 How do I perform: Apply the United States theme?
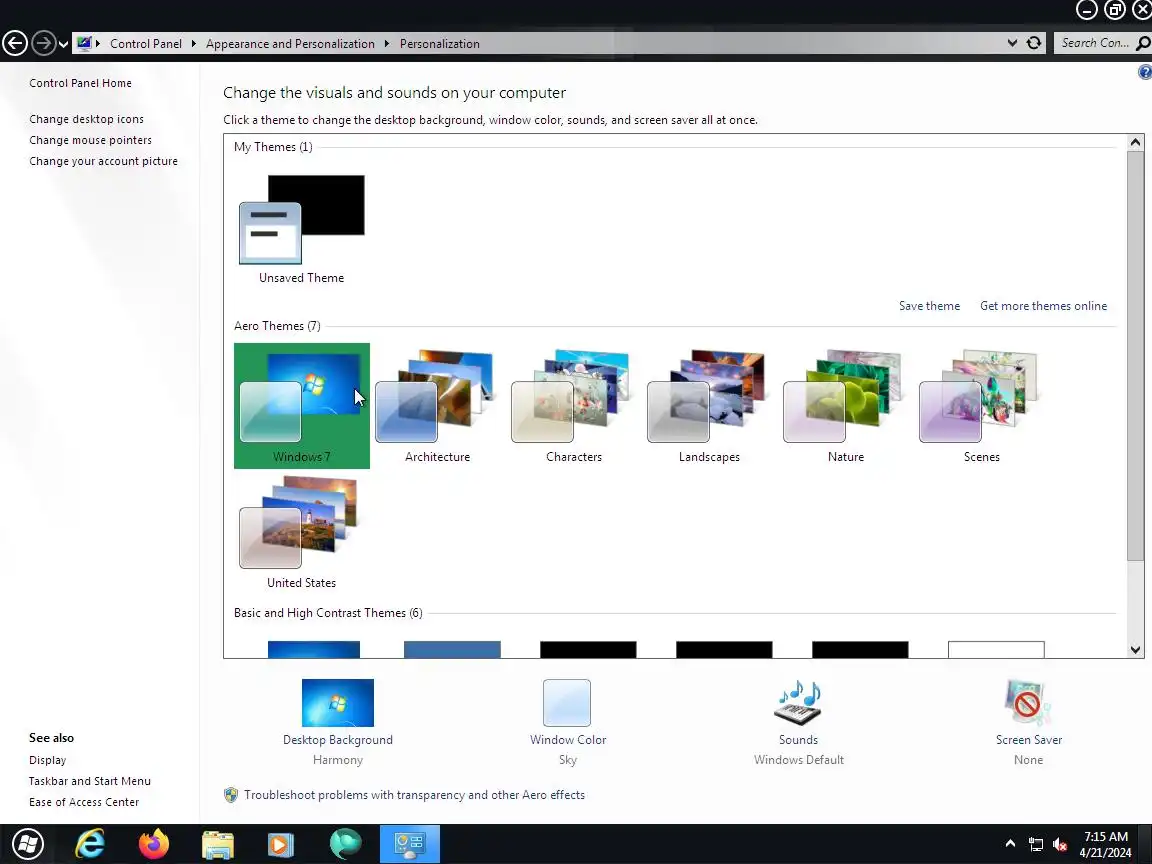(301, 532)
